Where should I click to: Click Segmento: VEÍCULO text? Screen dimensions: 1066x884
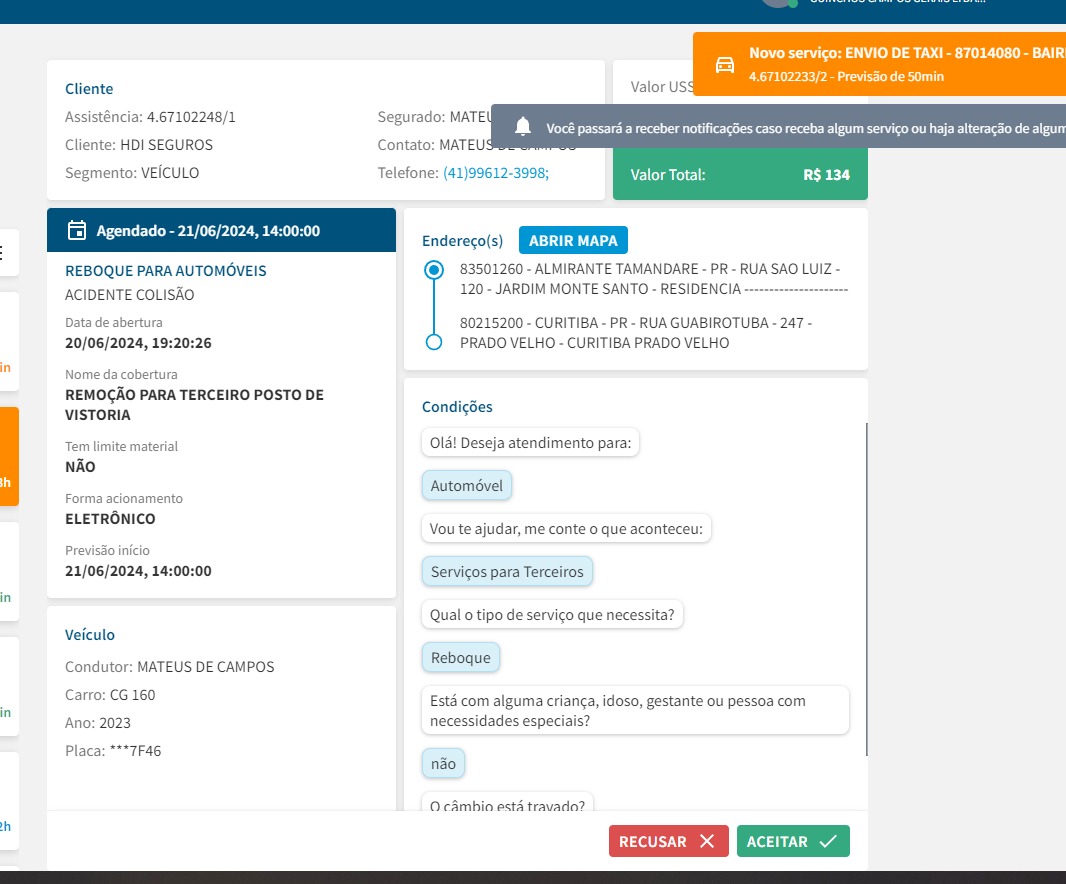132,173
